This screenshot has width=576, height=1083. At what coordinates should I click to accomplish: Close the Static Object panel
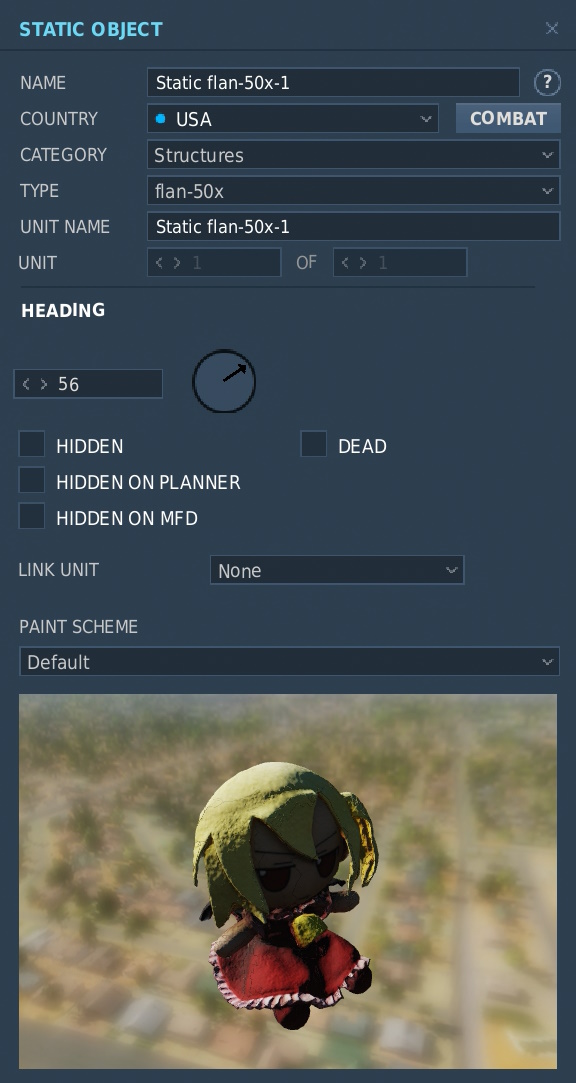(552, 28)
